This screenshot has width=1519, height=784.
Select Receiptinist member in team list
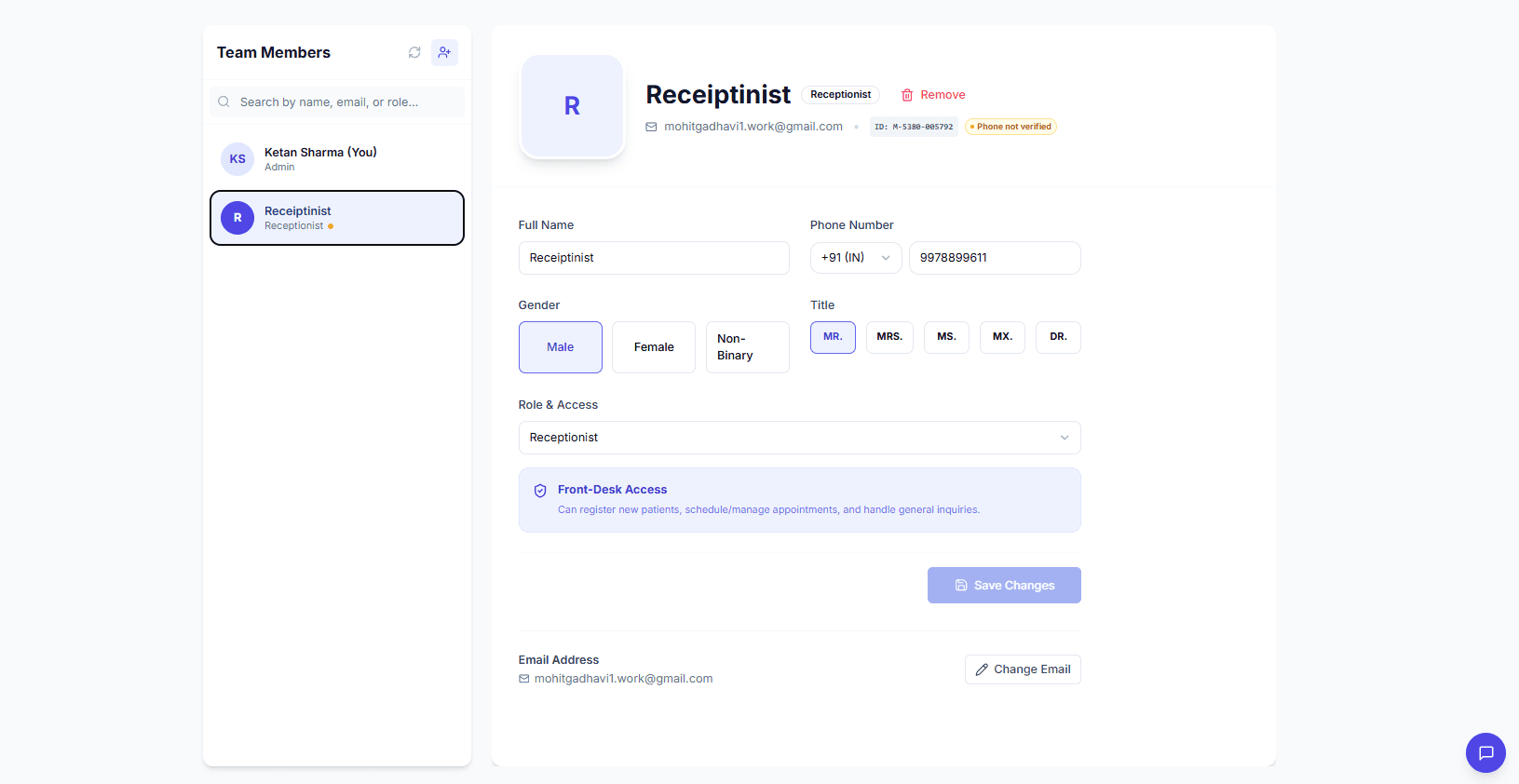[337, 218]
